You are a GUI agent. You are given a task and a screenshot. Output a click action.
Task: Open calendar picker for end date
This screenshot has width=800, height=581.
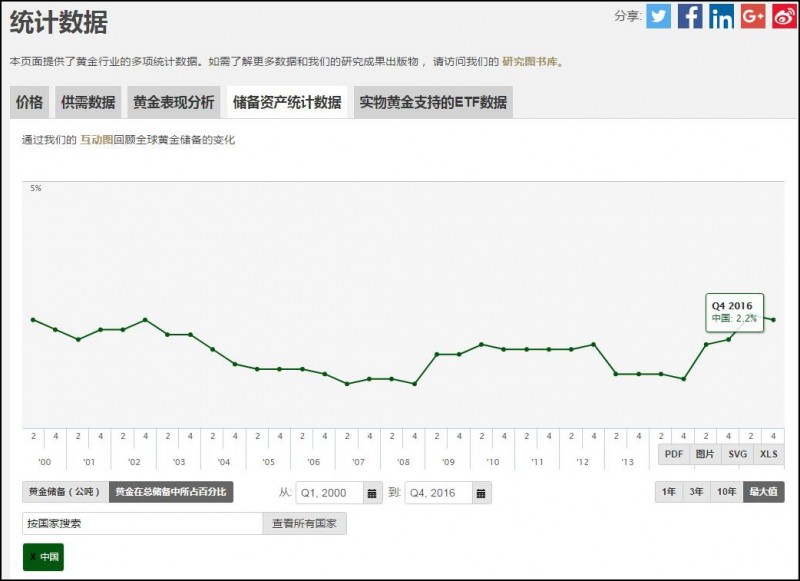coord(481,493)
